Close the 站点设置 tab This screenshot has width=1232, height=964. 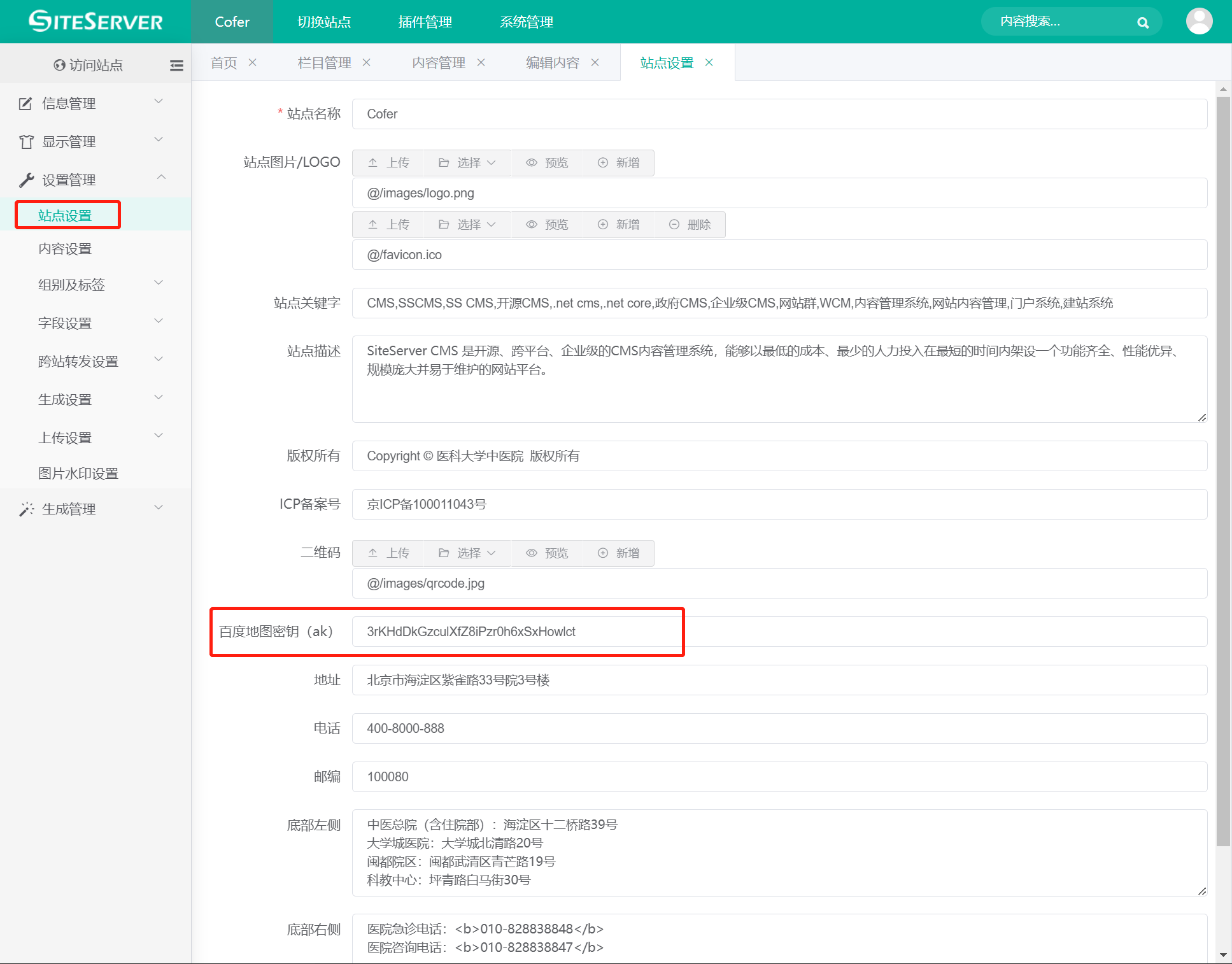709,62
